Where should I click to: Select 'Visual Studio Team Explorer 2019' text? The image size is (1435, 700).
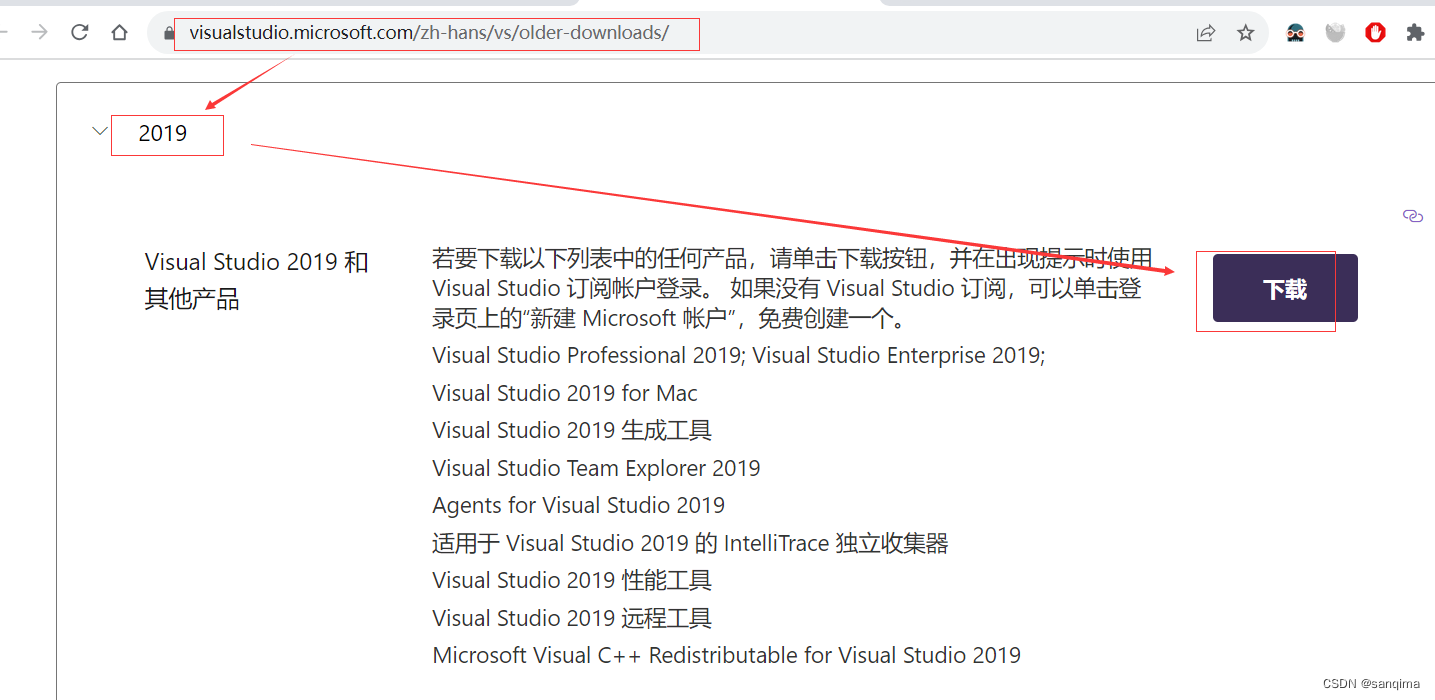(596, 468)
